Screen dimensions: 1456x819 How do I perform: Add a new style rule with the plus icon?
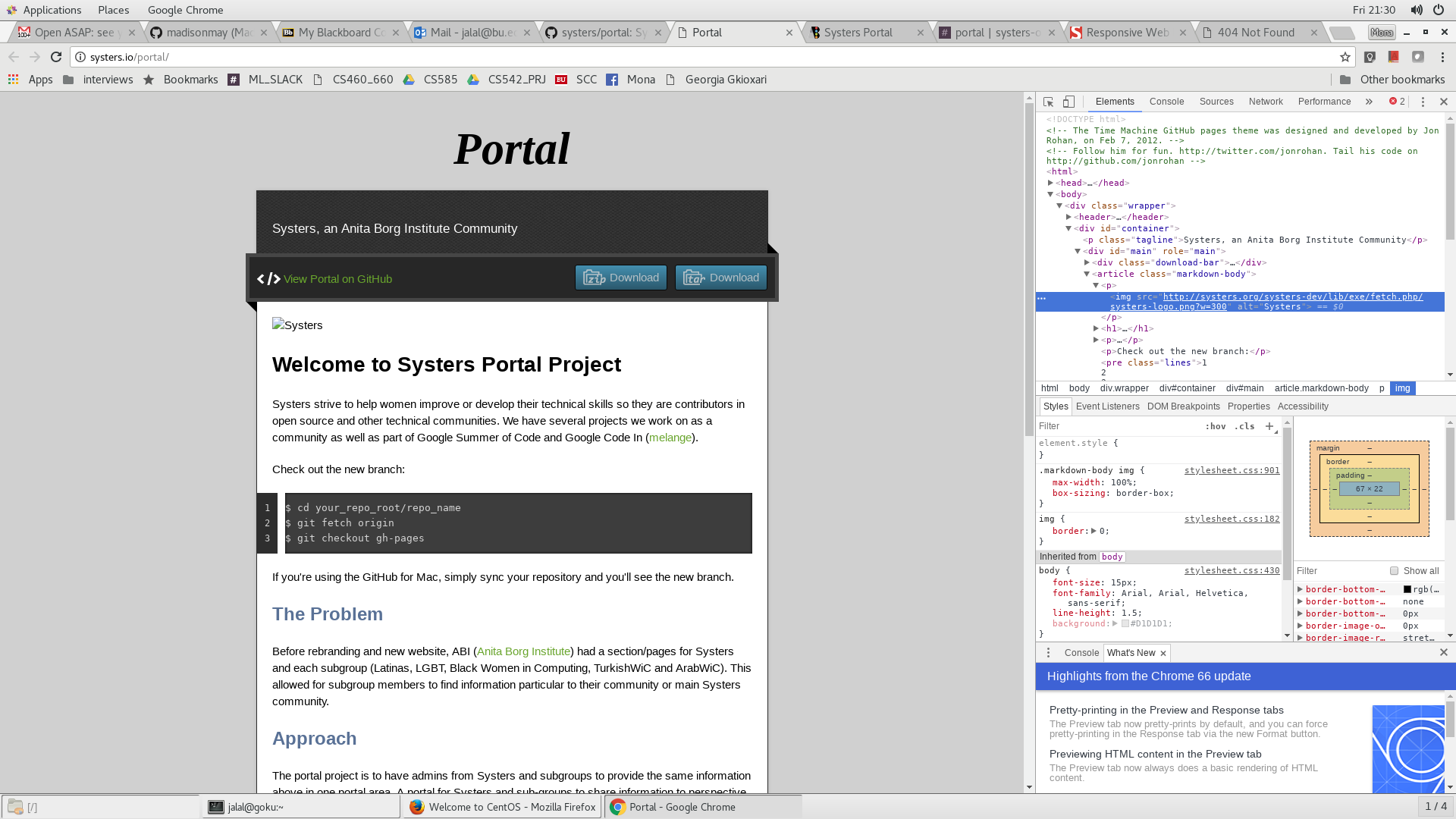[1270, 426]
